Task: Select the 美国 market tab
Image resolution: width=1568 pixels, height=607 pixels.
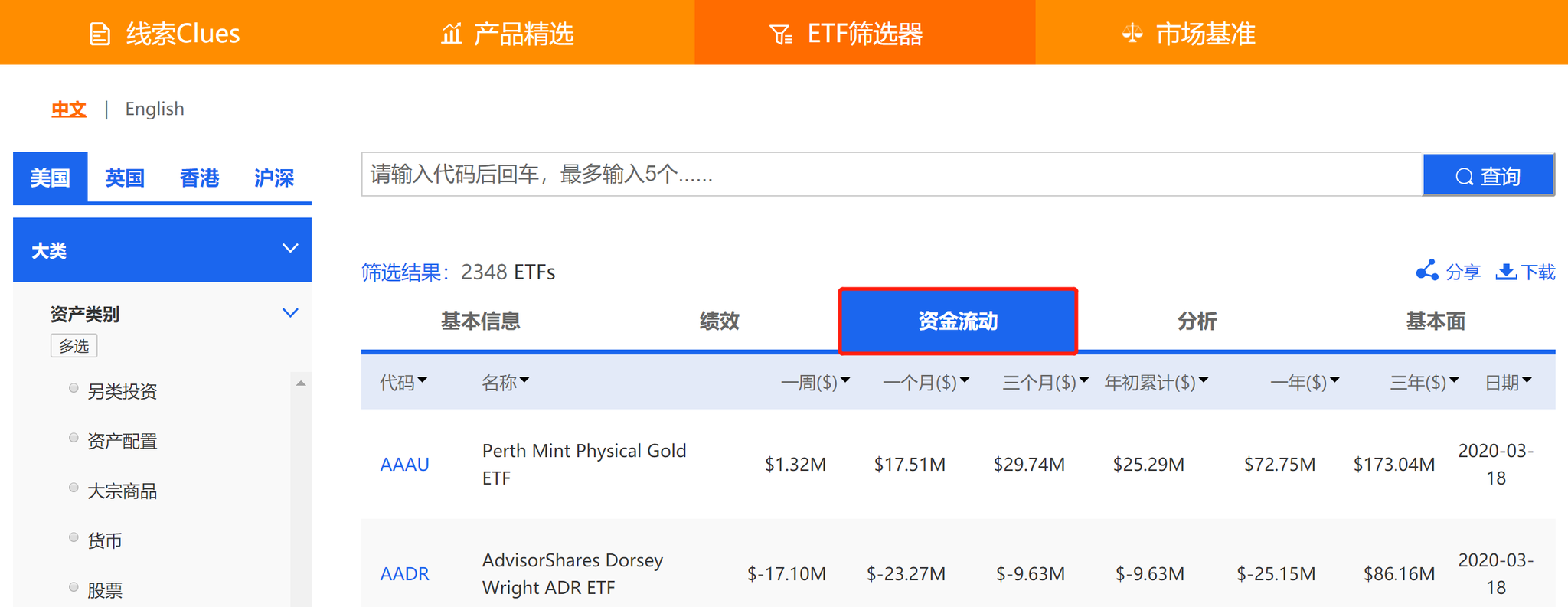Action: coord(51,178)
